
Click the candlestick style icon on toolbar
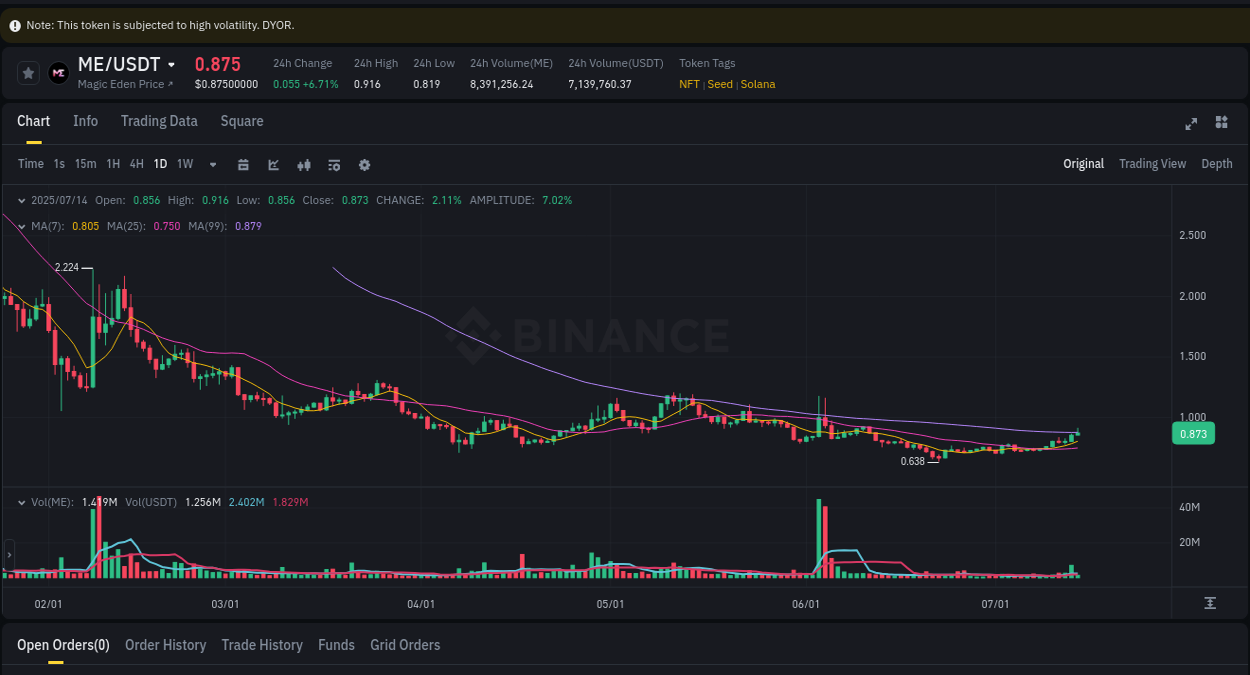point(304,164)
